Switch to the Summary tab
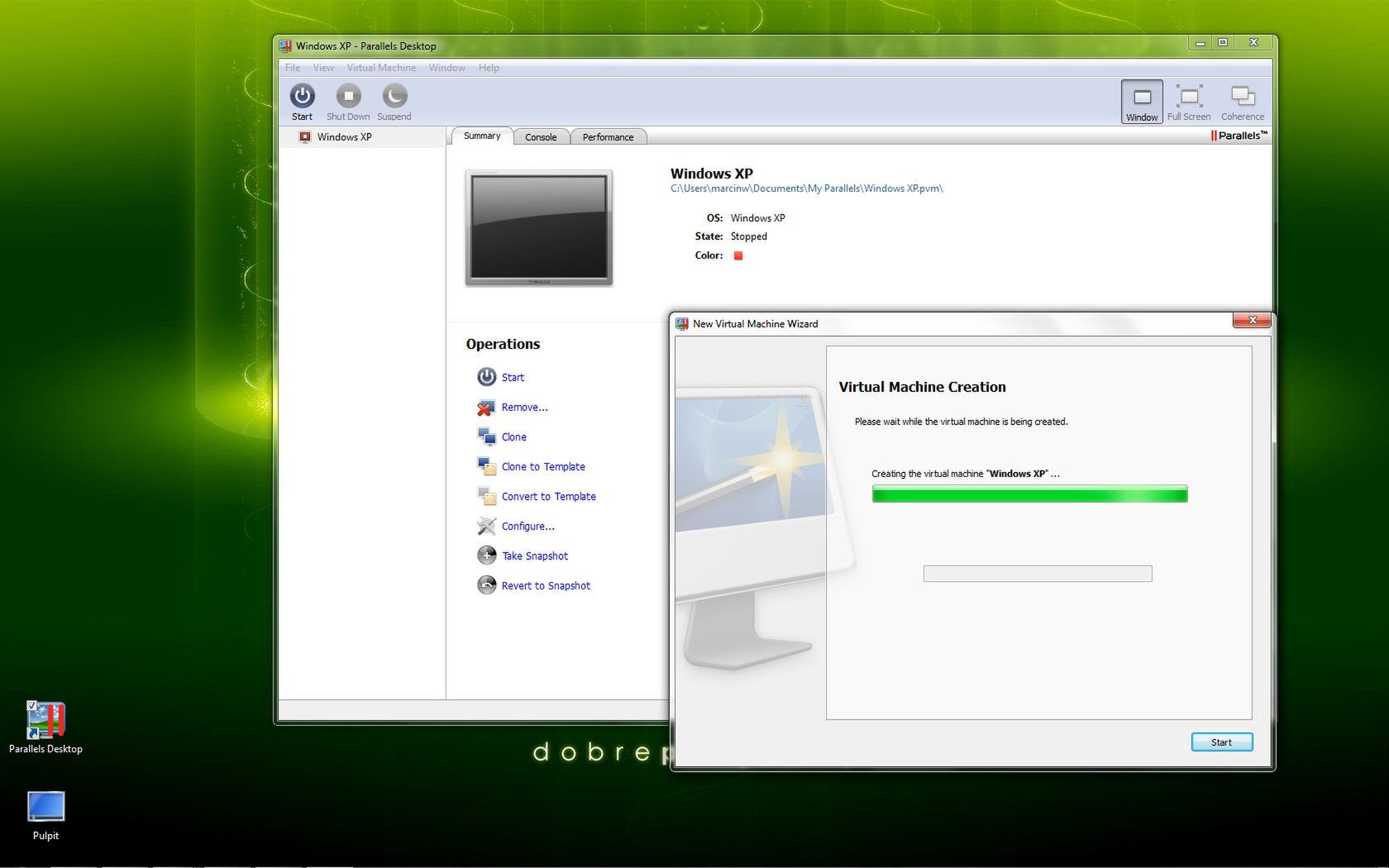Image resolution: width=1389 pixels, height=868 pixels. point(482,136)
